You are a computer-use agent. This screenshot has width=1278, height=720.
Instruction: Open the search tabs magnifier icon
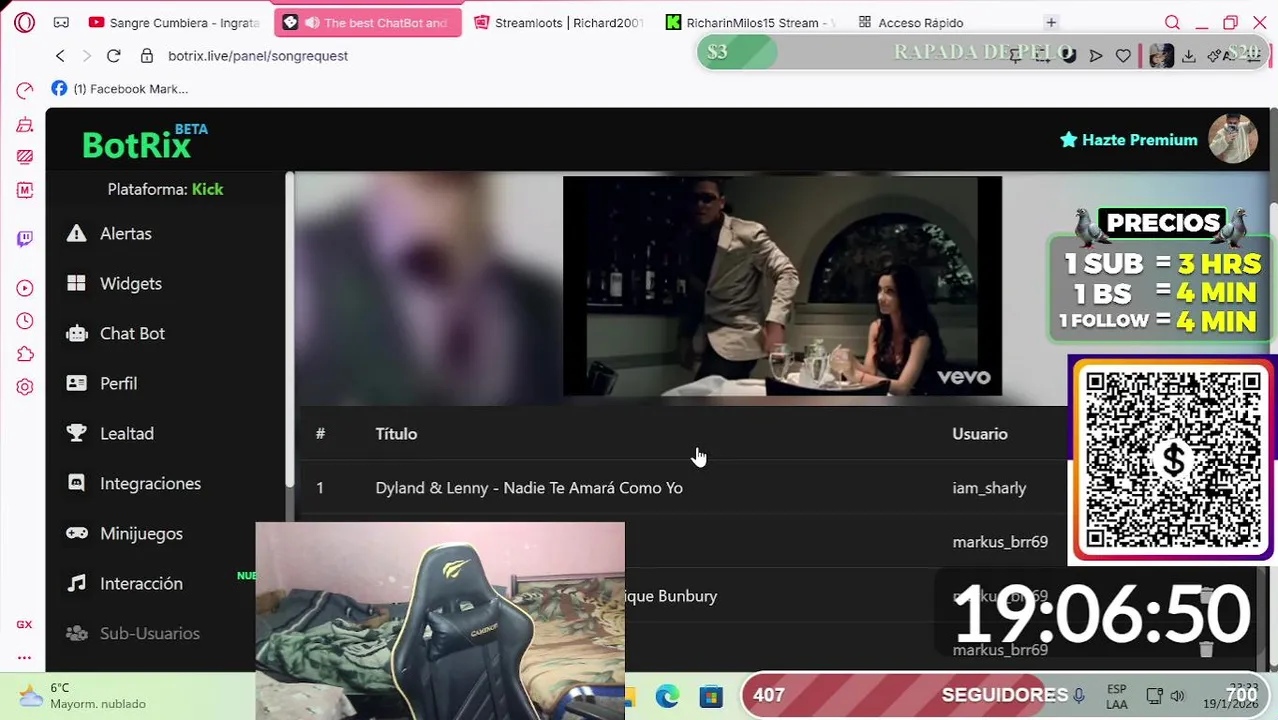tap(1172, 22)
